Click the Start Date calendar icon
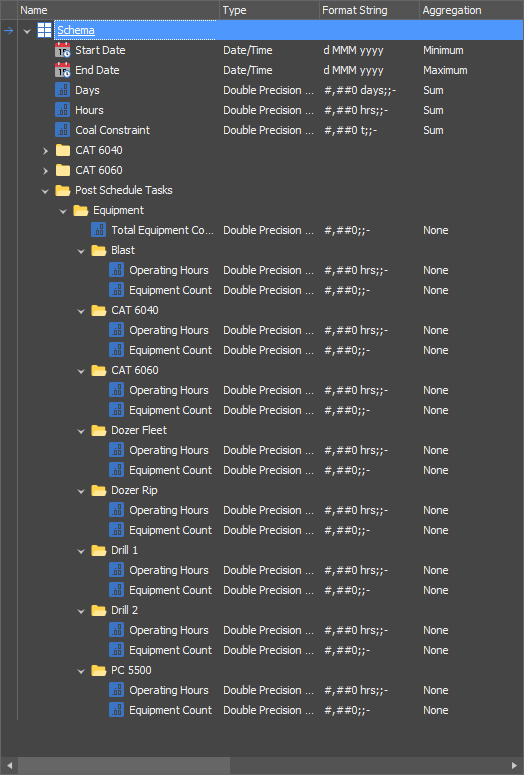Image resolution: width=524 pixels, height=775 pixels. pos(62,50)
